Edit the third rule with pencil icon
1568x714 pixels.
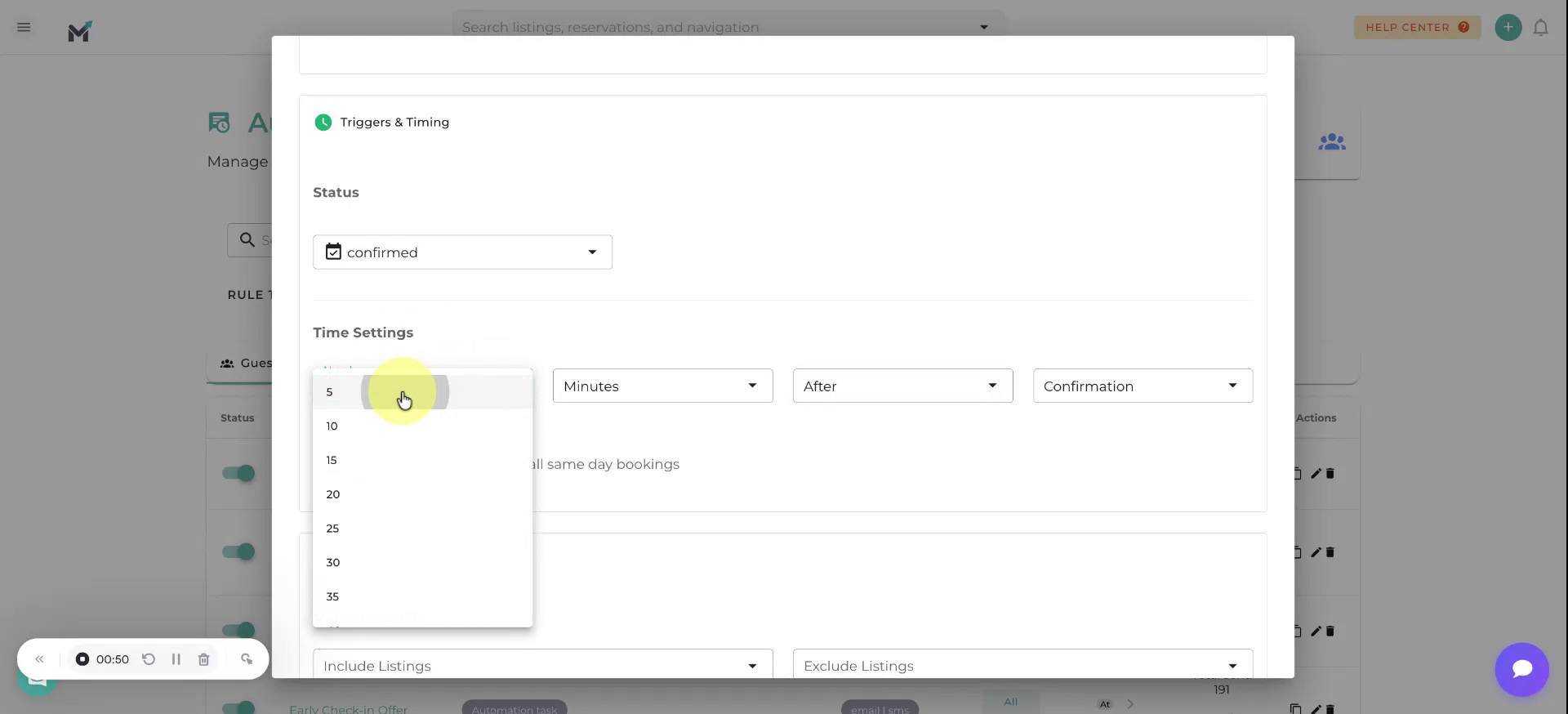pos(1316,631)
